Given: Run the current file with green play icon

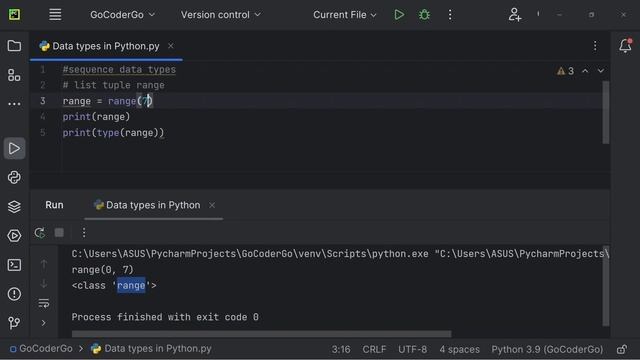Looking at the screenshot, I should point(399,15).
